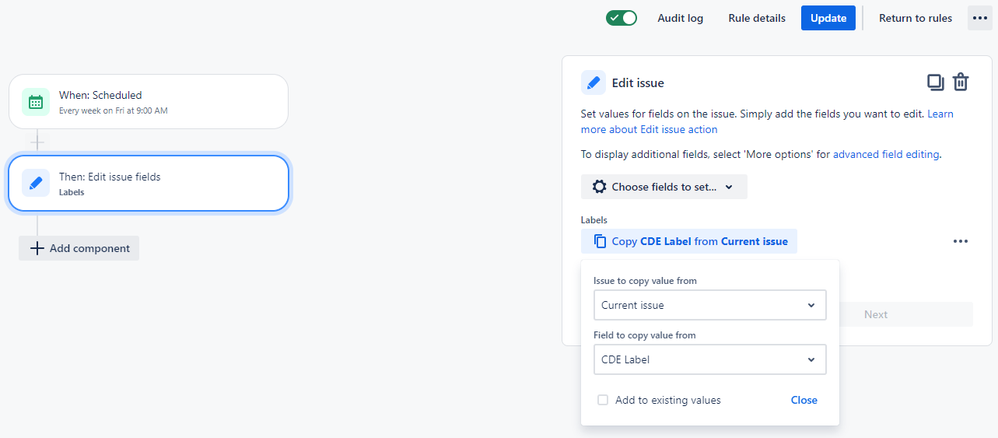Viewport: 998px width, 438px height.
Task: Click Close in the copy value popup
Action: pyautogui.click(x=804, y=400)
